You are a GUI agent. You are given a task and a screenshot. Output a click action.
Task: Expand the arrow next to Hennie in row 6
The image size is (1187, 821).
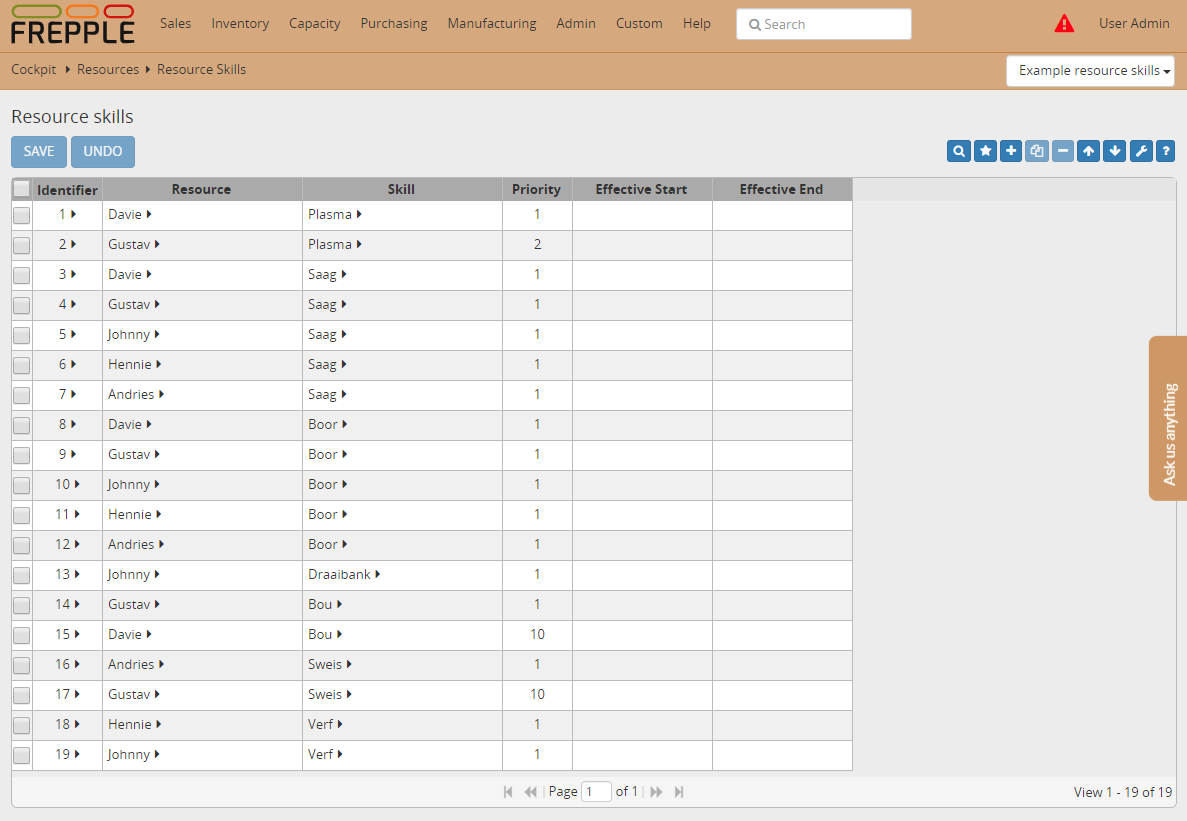click(x=159, y=365)
